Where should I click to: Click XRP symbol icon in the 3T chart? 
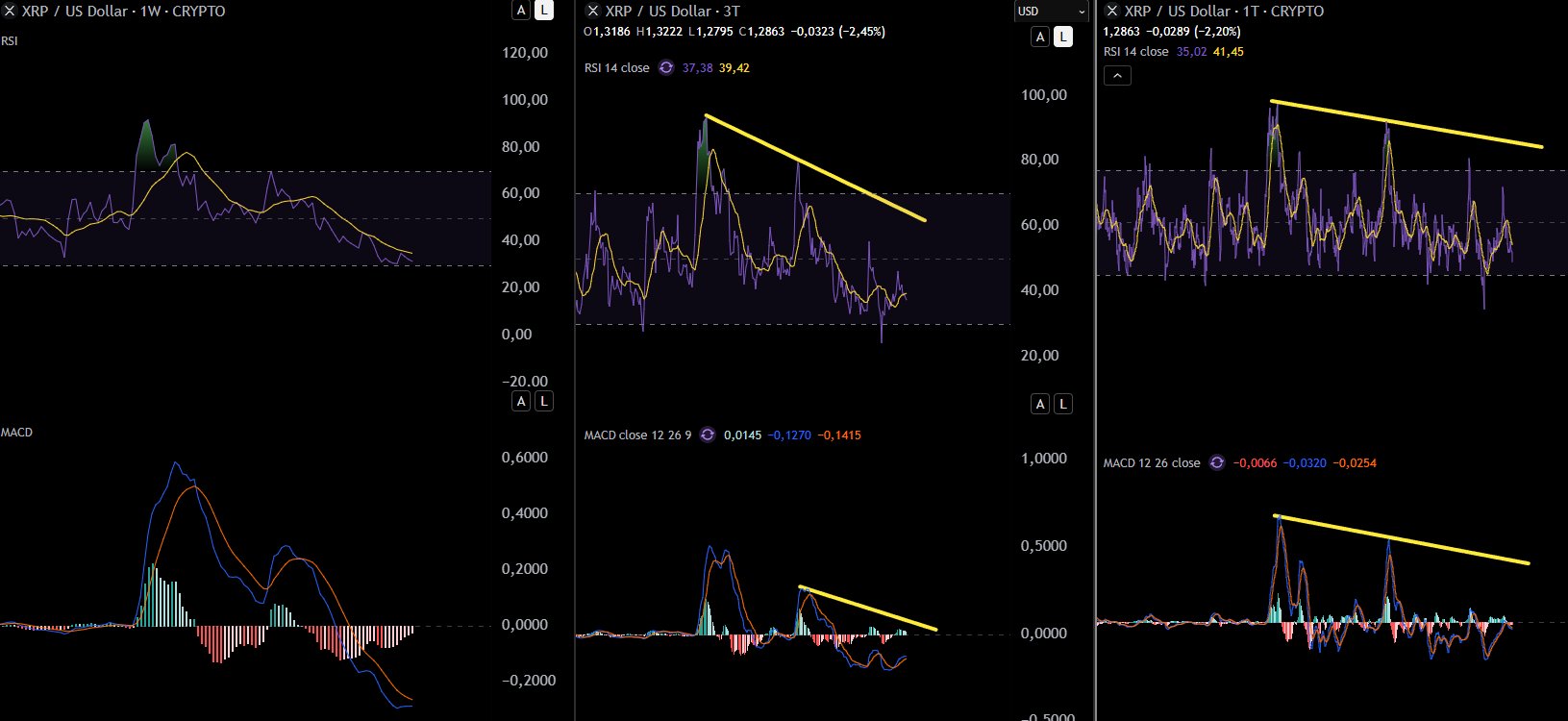click(593, 11)
